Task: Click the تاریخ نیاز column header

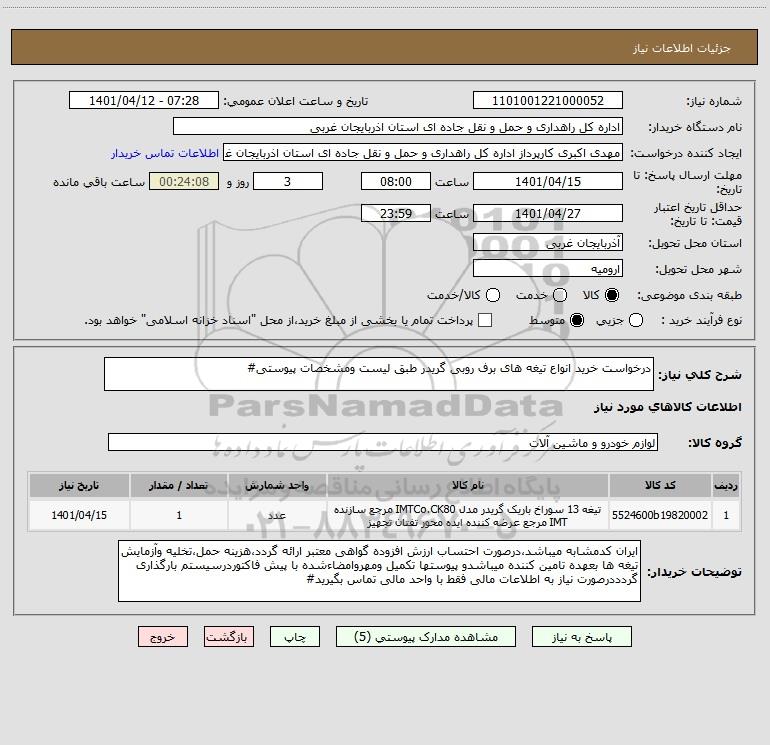Action: pyautogui.click(x=79, y=485)
